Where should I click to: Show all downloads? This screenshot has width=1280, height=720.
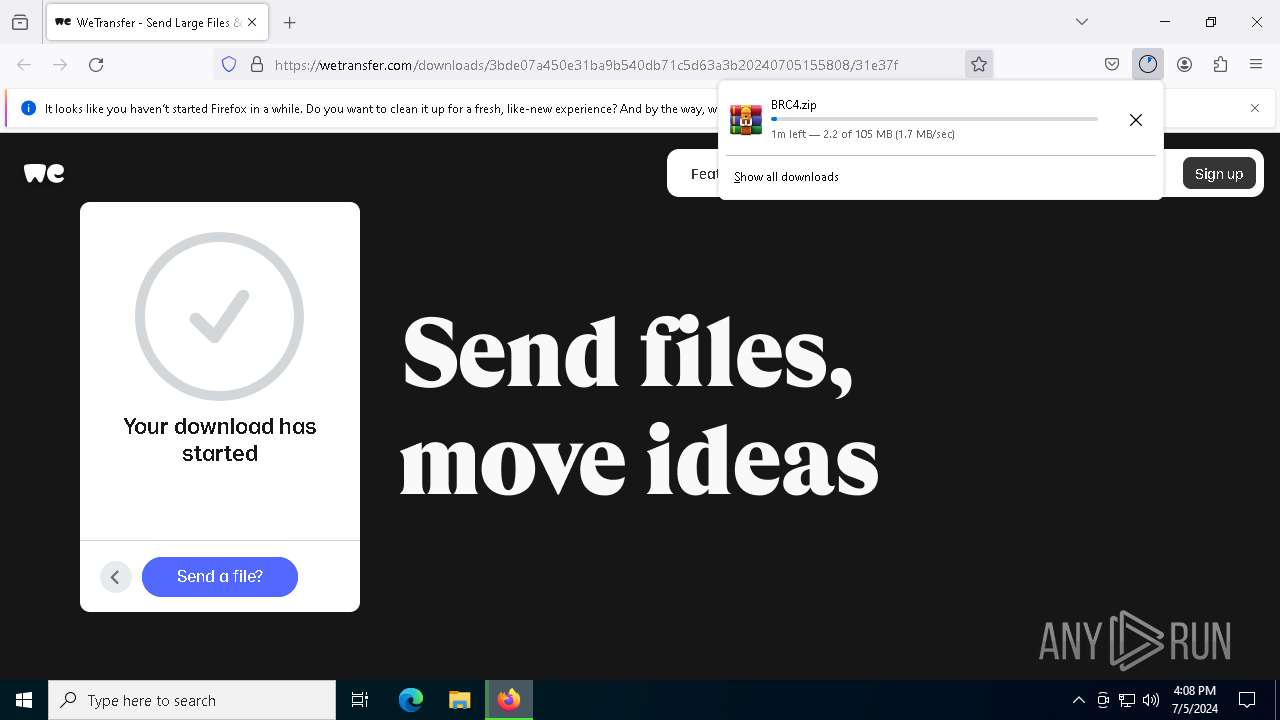click(786, 177)
